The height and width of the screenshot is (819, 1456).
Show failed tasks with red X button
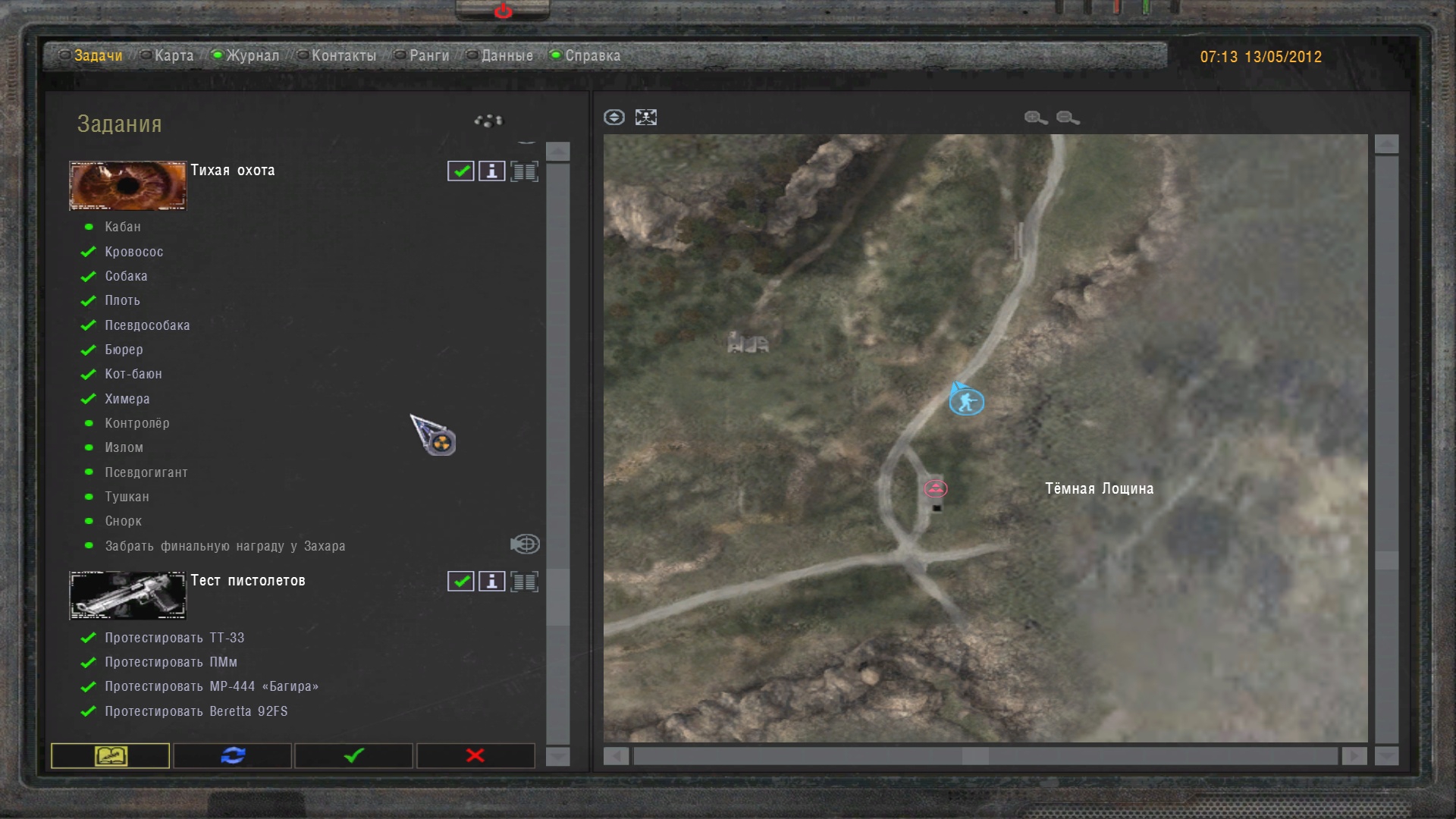(x=475, y=755)
